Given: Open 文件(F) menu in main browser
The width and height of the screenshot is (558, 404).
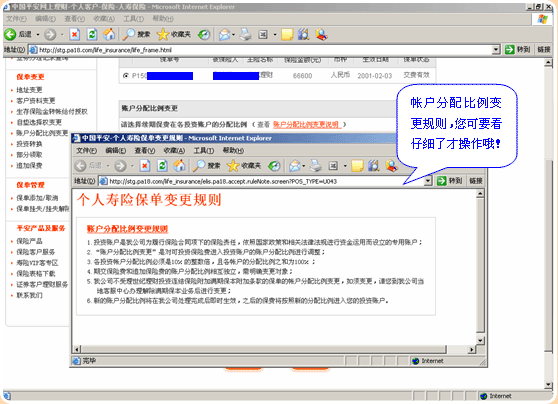Looking at the screenshot, I should (16, 19).
